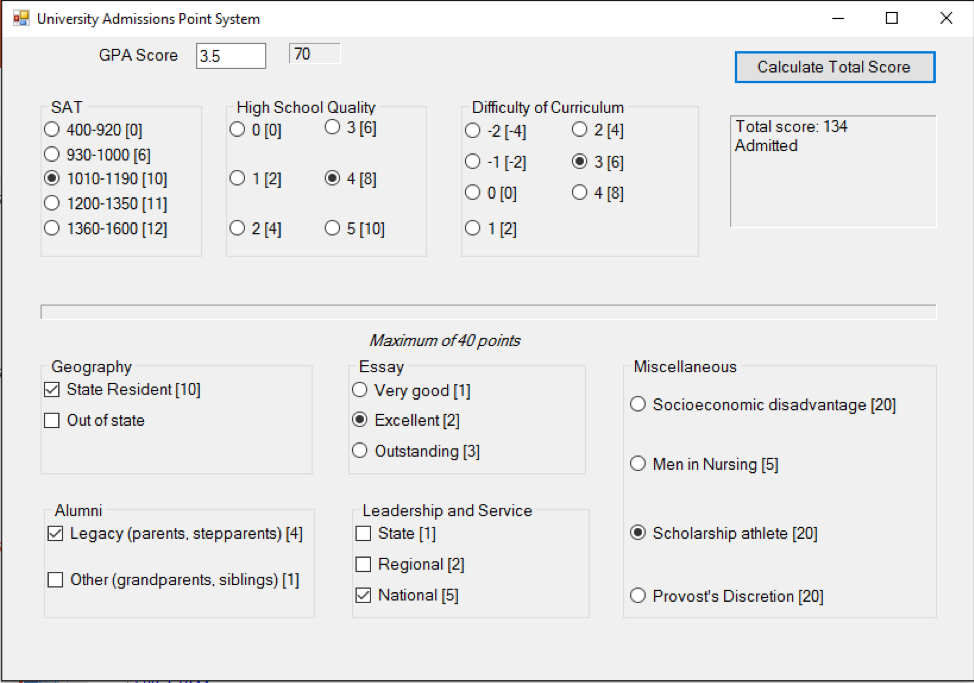Select the Very good [1] essay option
Screen dimensions: 974x683
click(x=360, y=390)
